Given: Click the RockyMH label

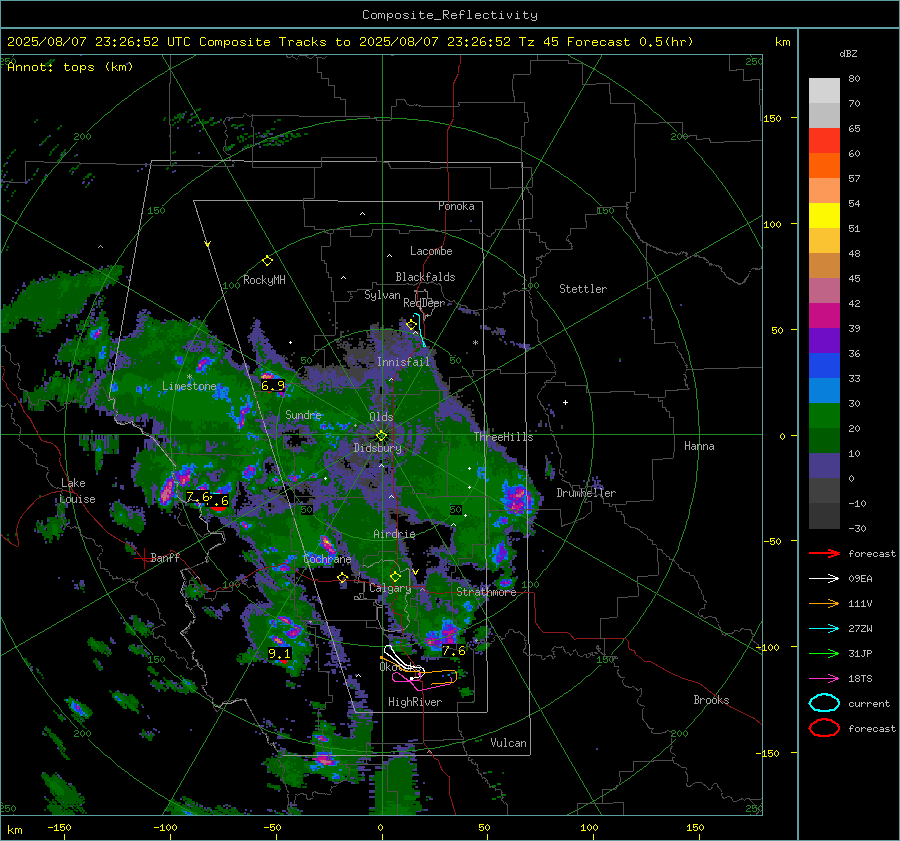Looking at the screenshot, I should tap(264, 280).
